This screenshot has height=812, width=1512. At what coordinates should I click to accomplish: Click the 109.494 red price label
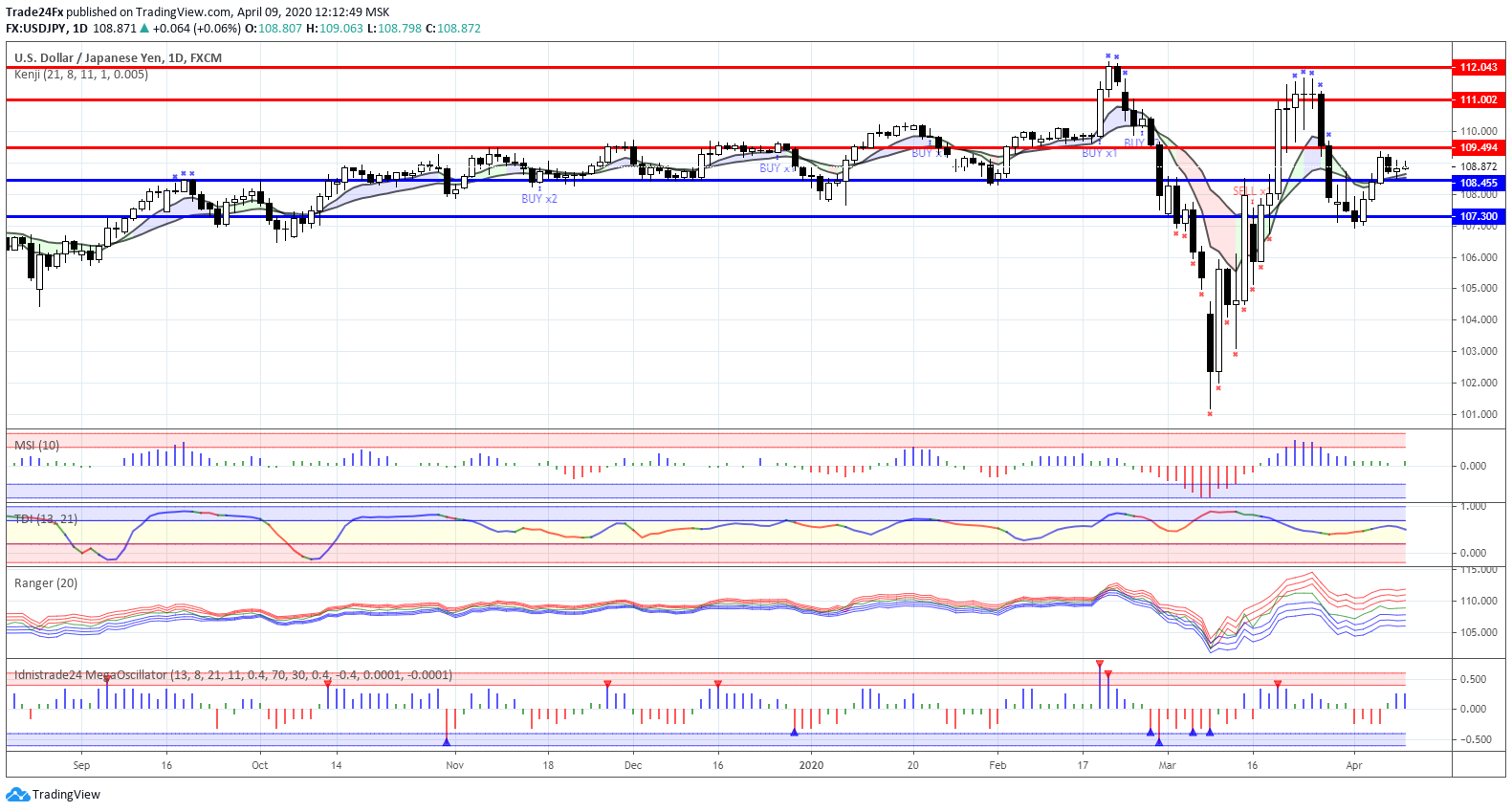coord(1479,147)
